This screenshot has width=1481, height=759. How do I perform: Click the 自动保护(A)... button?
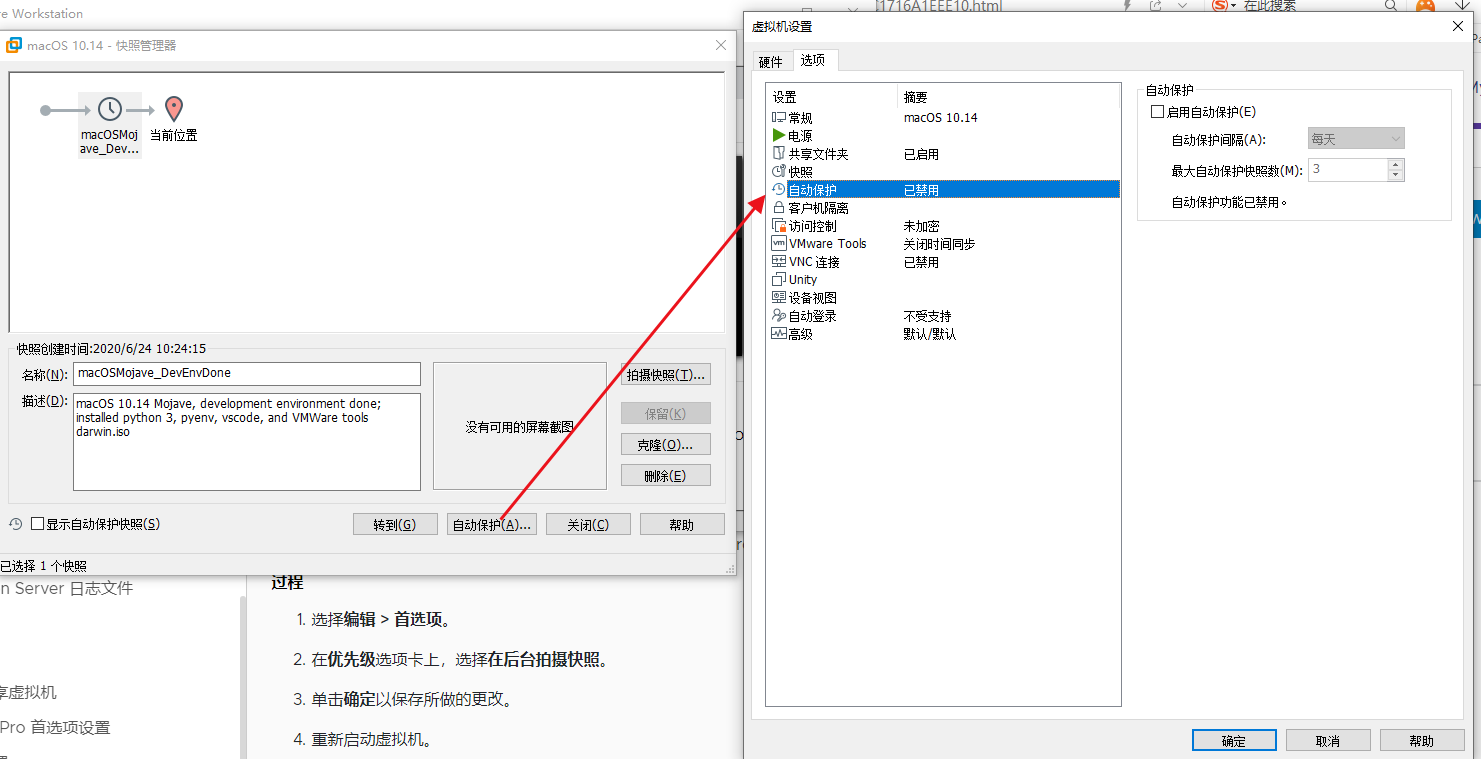tap(492, 525)
